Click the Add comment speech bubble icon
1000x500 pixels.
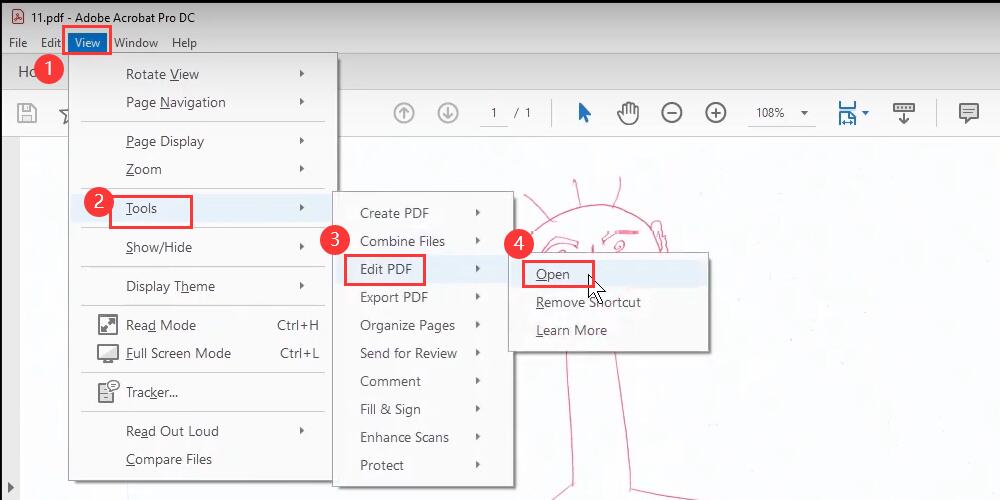(x=968, y=113)
